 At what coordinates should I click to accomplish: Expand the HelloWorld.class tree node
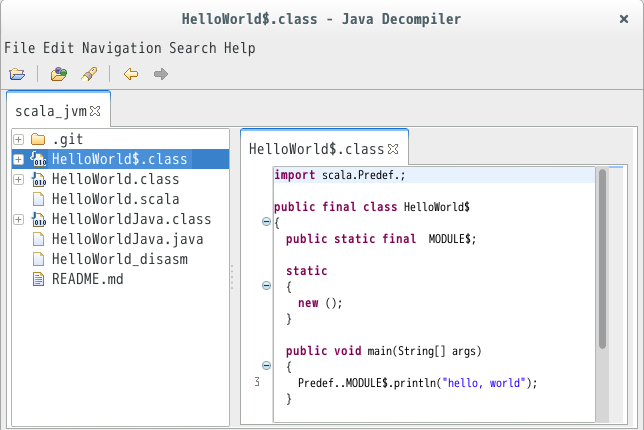(x=18, y=179)
